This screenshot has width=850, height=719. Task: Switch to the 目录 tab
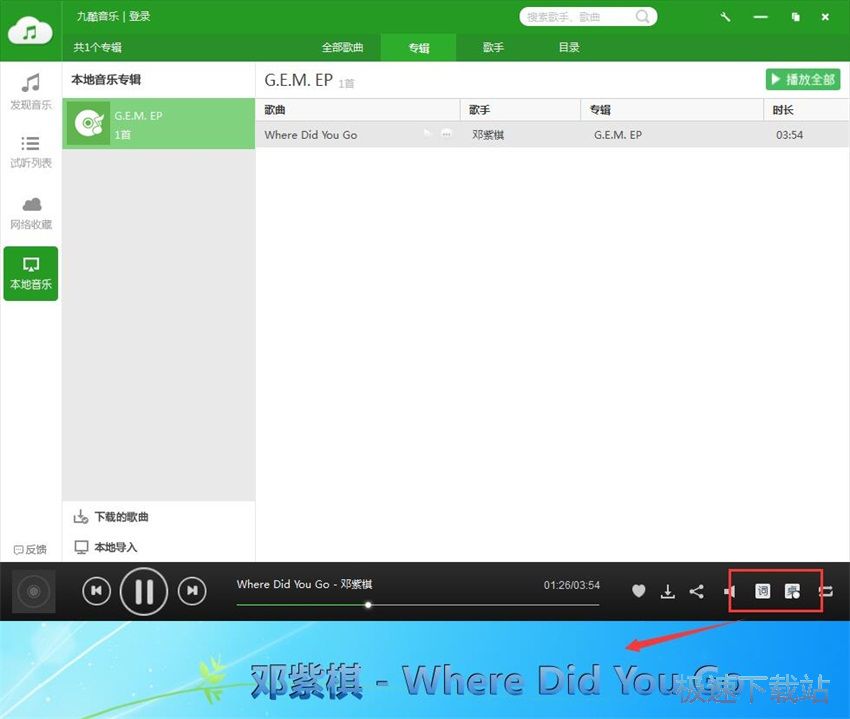pyautogui.click(x=569, y=47)
